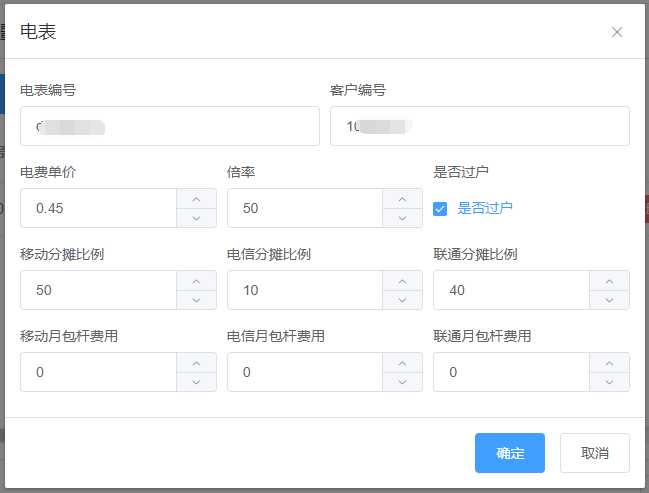Decrease 电信分摊比例 using down arrow
This screenshot has width=649, height=493.
click(402, 300)
